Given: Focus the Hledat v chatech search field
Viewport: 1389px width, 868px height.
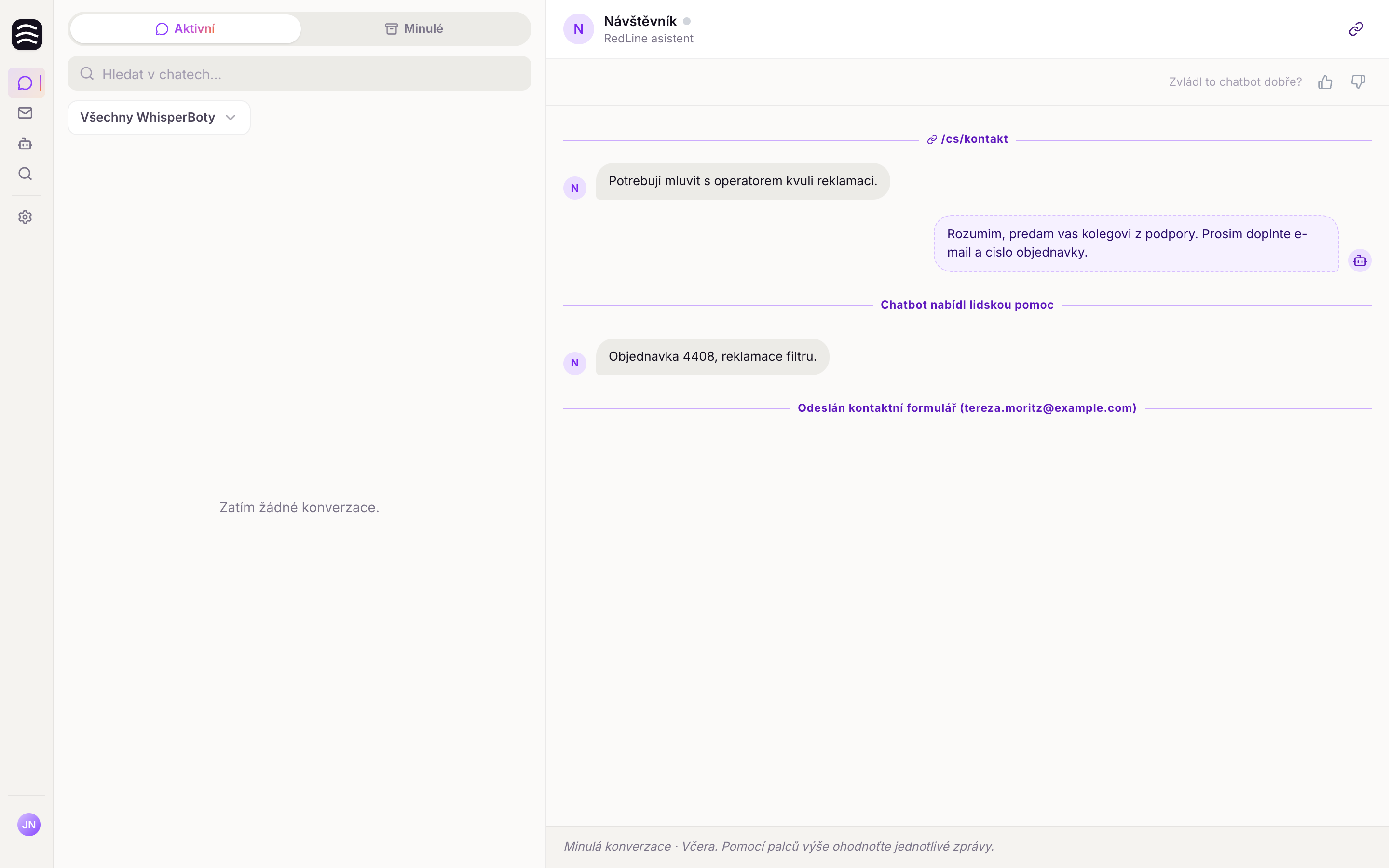Looking at the screenshot, I should (x=300, y=73).
